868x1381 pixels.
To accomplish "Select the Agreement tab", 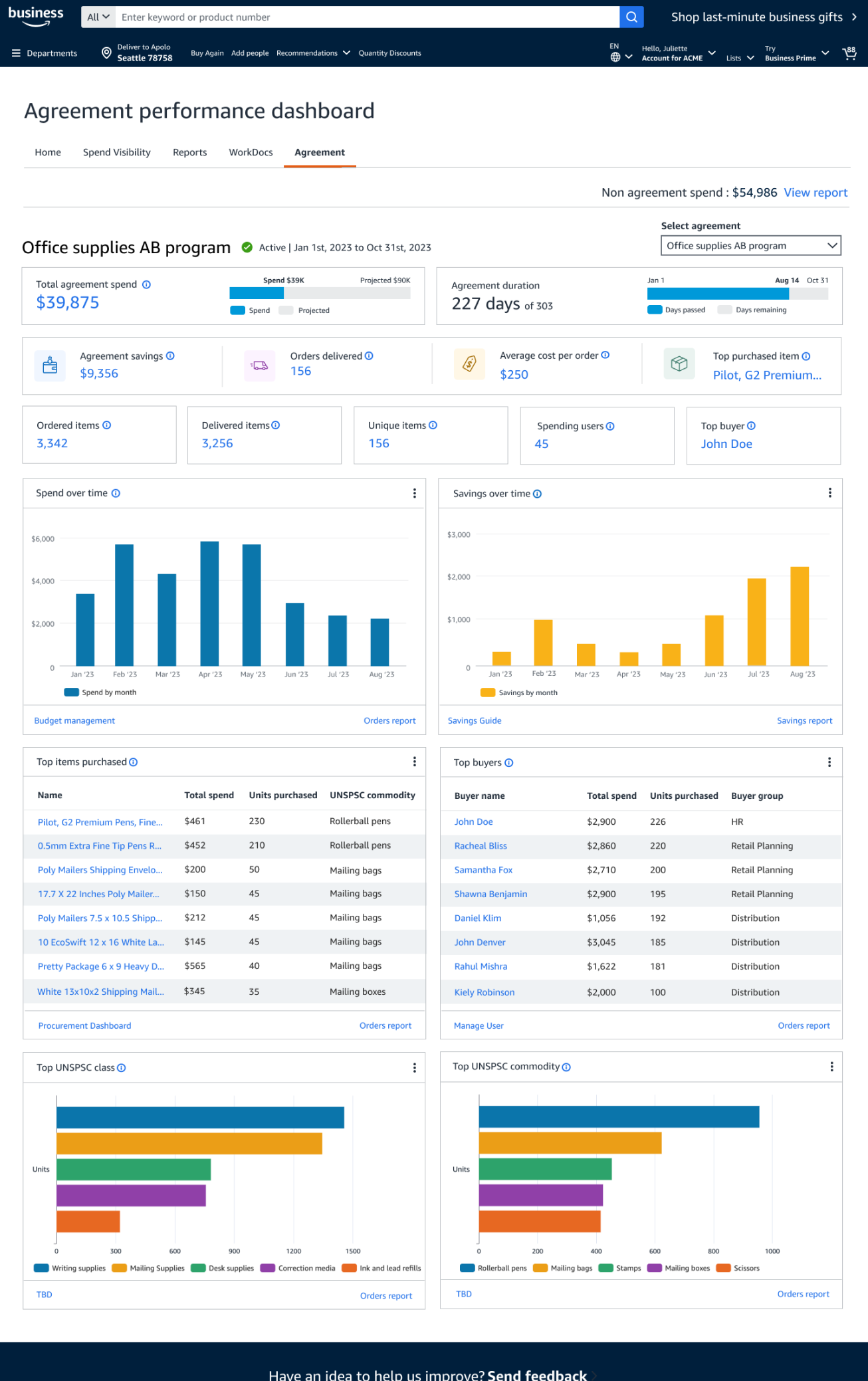I will (x=320, y=152).
